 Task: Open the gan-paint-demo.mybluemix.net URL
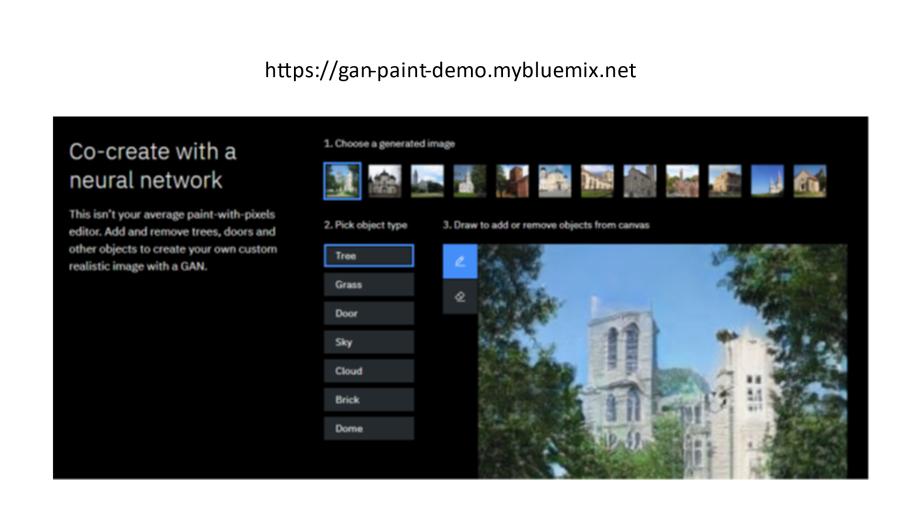[450, 71]
